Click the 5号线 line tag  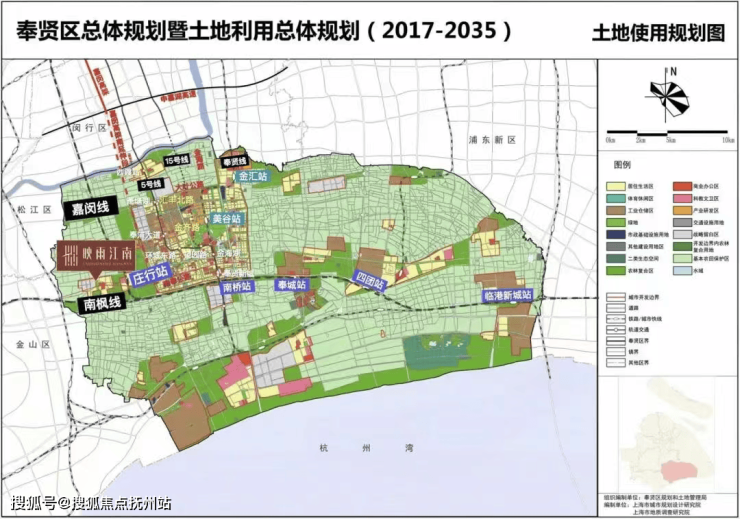click(151, 184)
